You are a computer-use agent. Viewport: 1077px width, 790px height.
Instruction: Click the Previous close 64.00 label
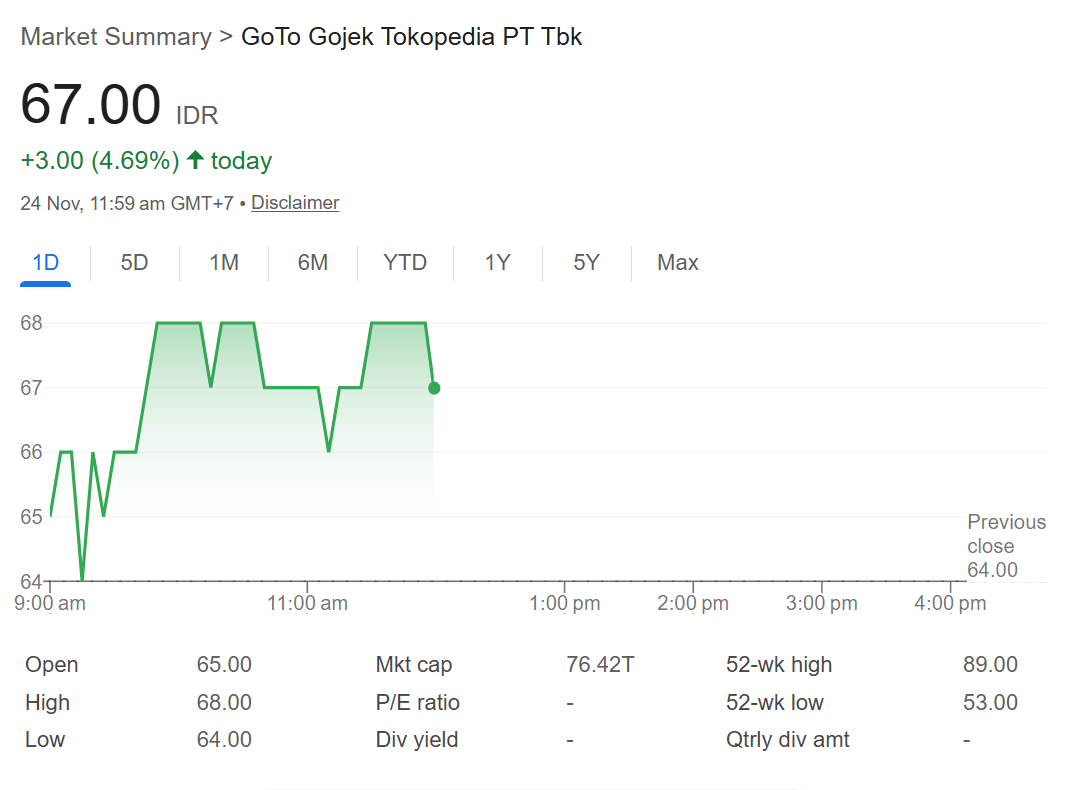tap(1005, 546)
